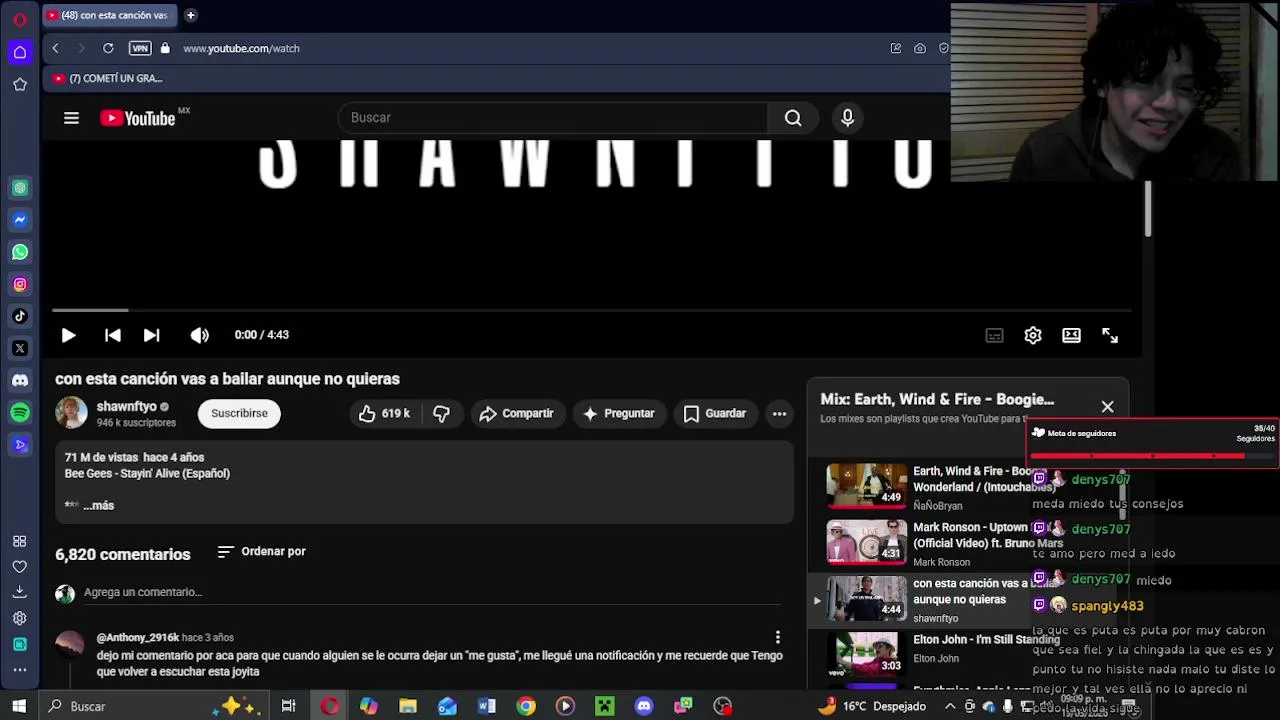Open Chrome from the Windows taskbar
Viewport: 1280px width, 720px height.
click(x=525, y=706)
